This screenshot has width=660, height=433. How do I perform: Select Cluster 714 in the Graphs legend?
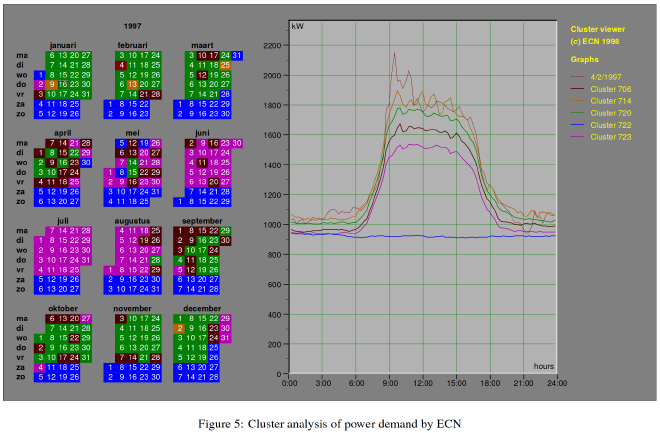[610, 101]
